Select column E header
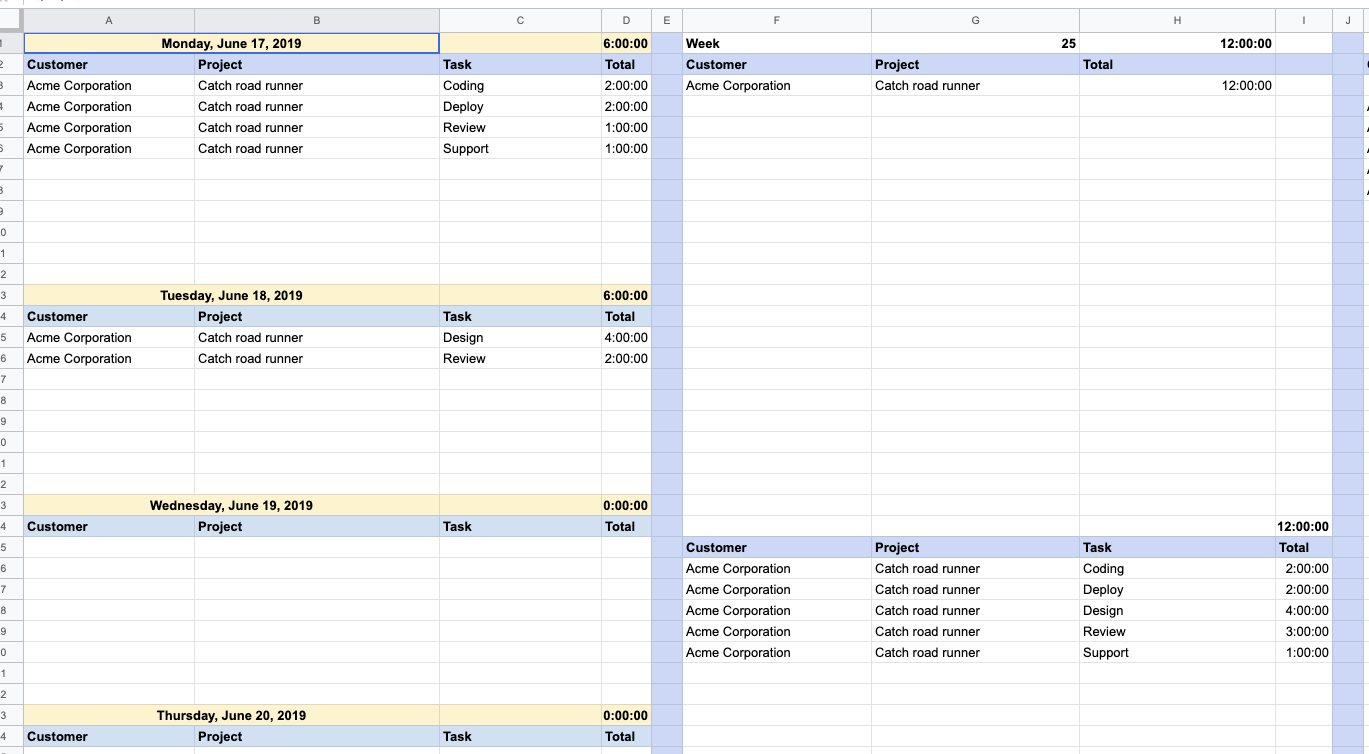The height and width of the screenshot is (754, 1369). (666, 21)
